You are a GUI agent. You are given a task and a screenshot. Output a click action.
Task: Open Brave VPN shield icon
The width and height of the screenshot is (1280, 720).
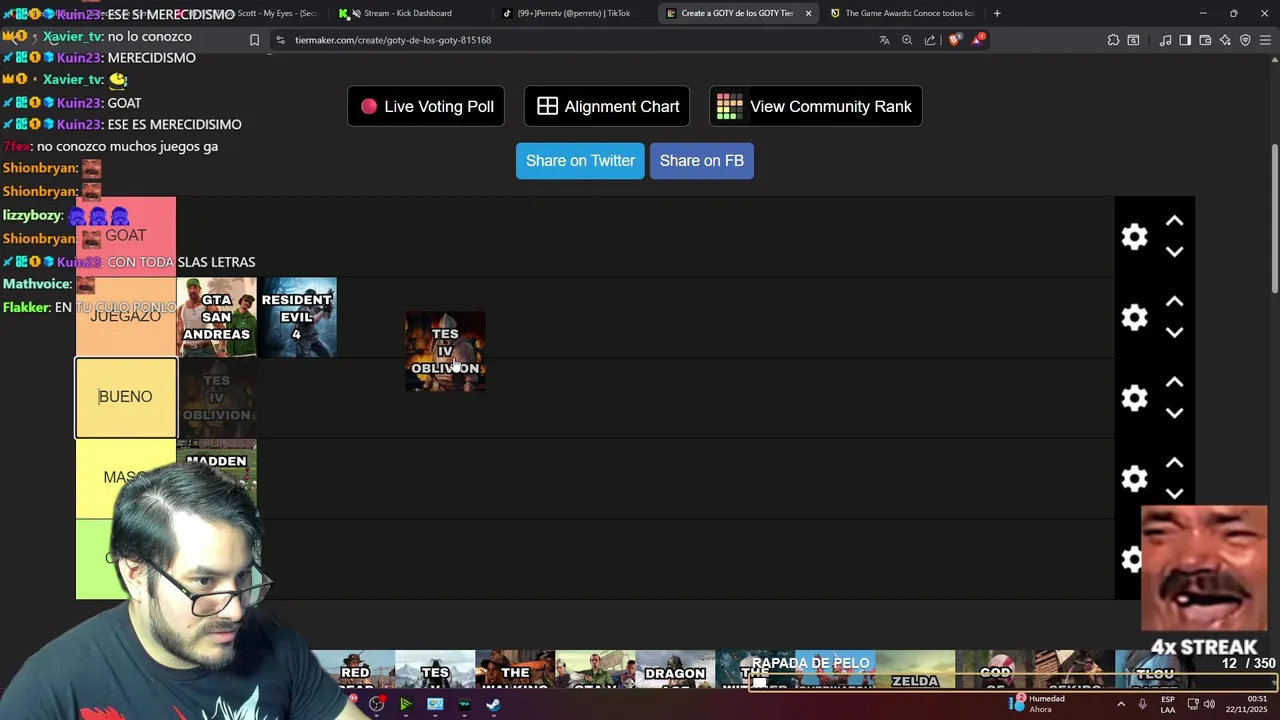[1245, 40]
